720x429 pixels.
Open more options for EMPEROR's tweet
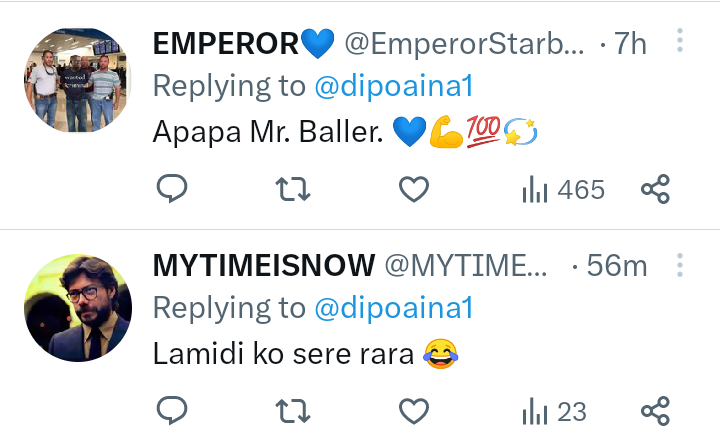tap(680, 40)
